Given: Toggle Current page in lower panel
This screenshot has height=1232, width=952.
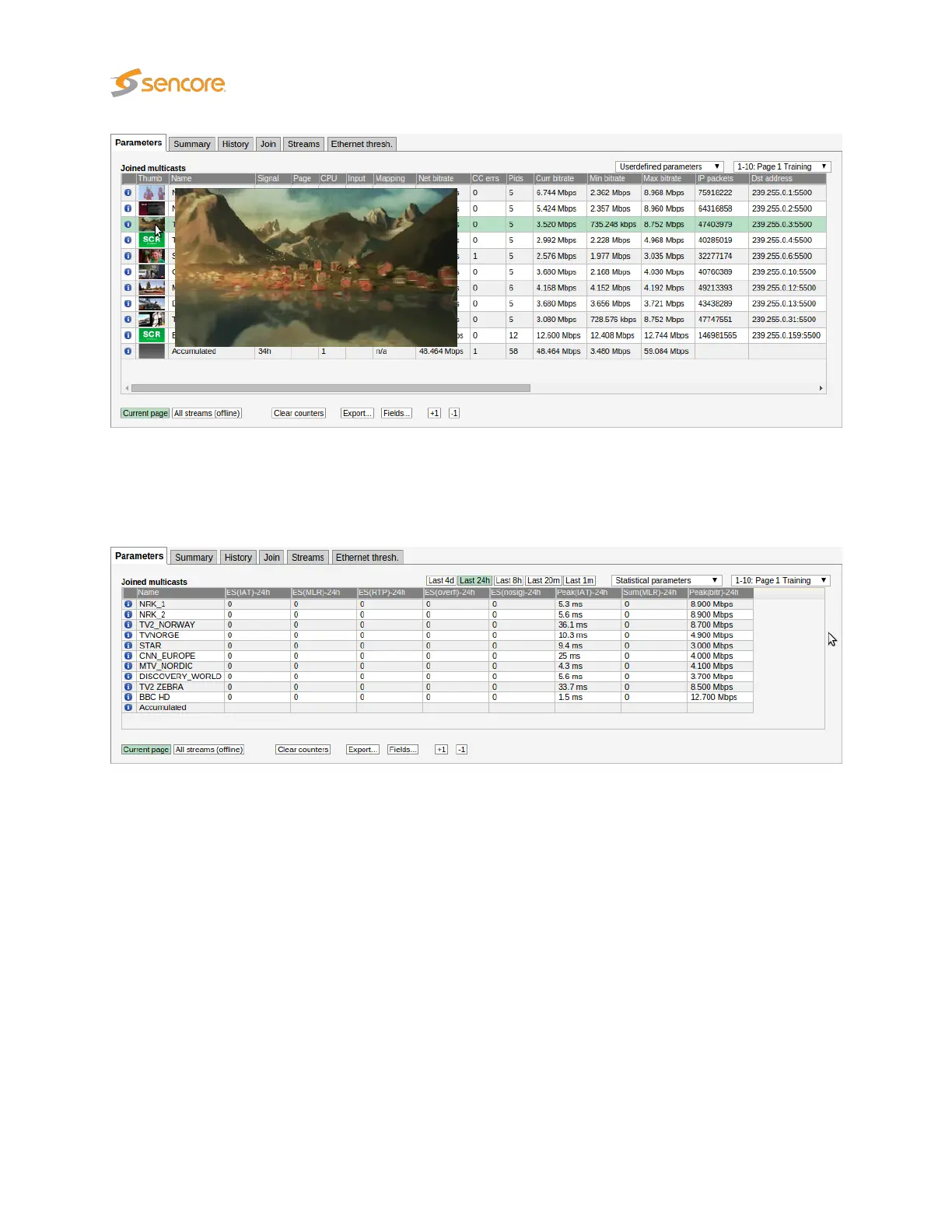Looking at the screenshot, I should pyautogui.click(x=146, y=750).
